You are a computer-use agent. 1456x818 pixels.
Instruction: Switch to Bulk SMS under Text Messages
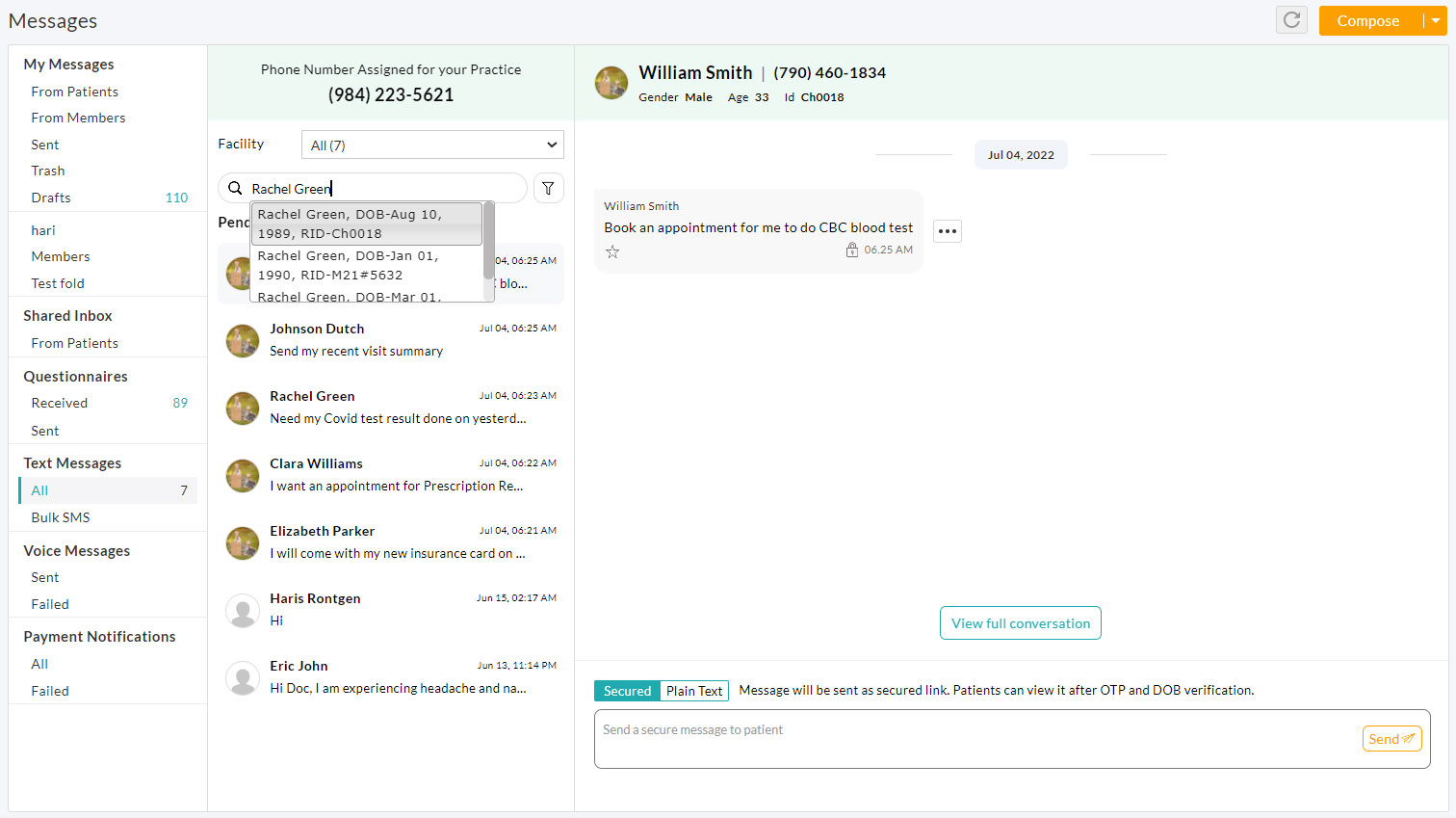[60, 516]
